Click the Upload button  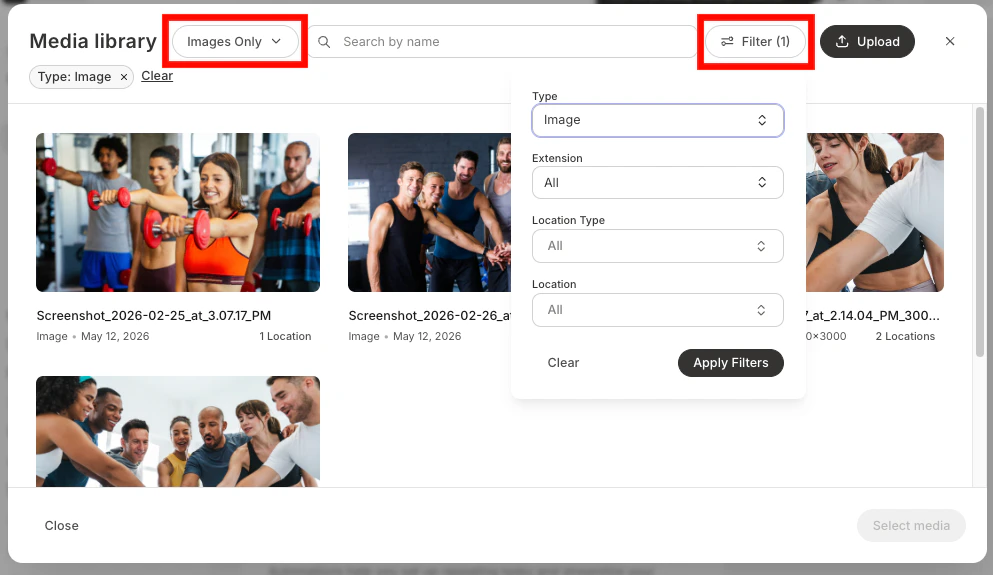[x=867, y=42]
